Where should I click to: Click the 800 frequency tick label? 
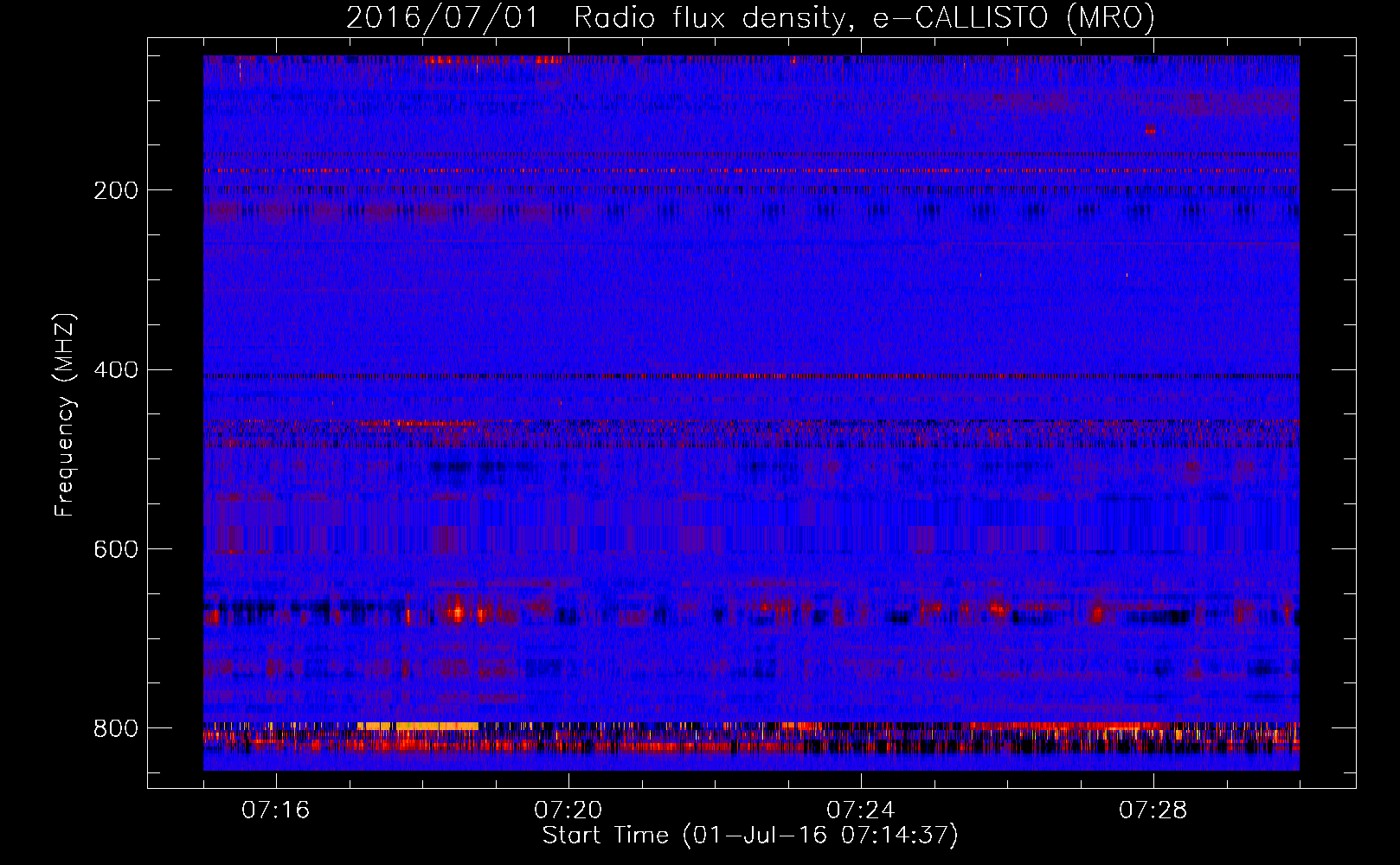pos(116,729)
